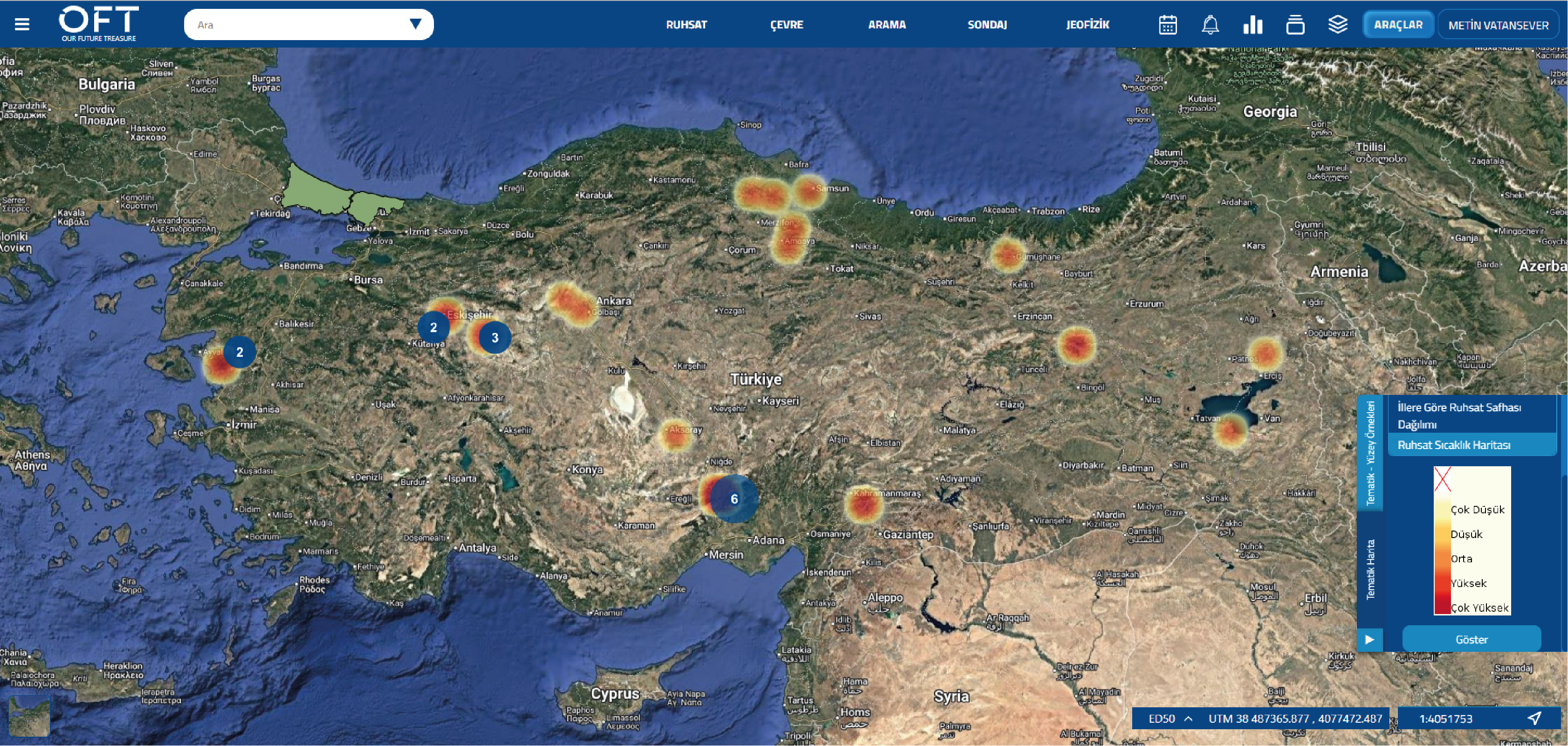
Task: Open the ÇEVRE menu
Action: (x=786, y=25)
